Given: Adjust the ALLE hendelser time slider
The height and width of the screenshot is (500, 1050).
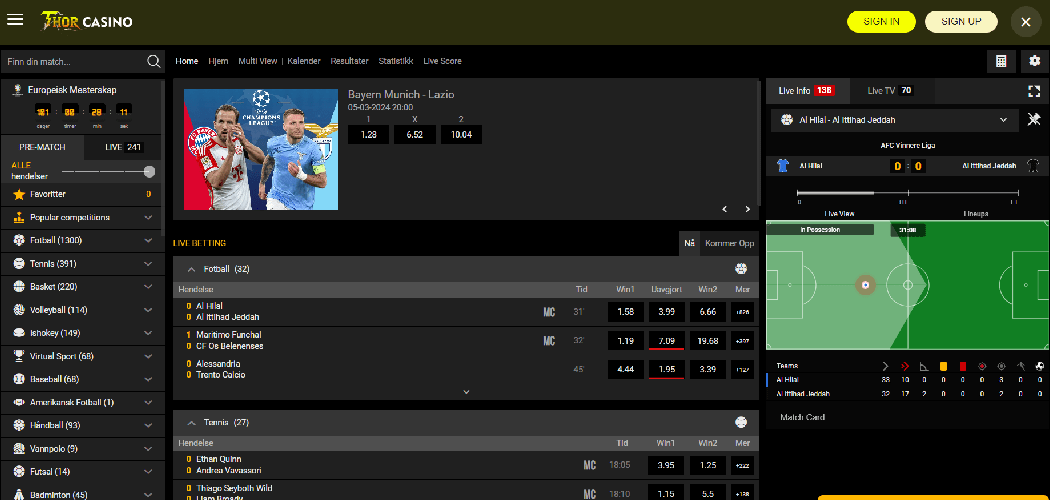Looking at the screenshot, I should pos(149,172).
